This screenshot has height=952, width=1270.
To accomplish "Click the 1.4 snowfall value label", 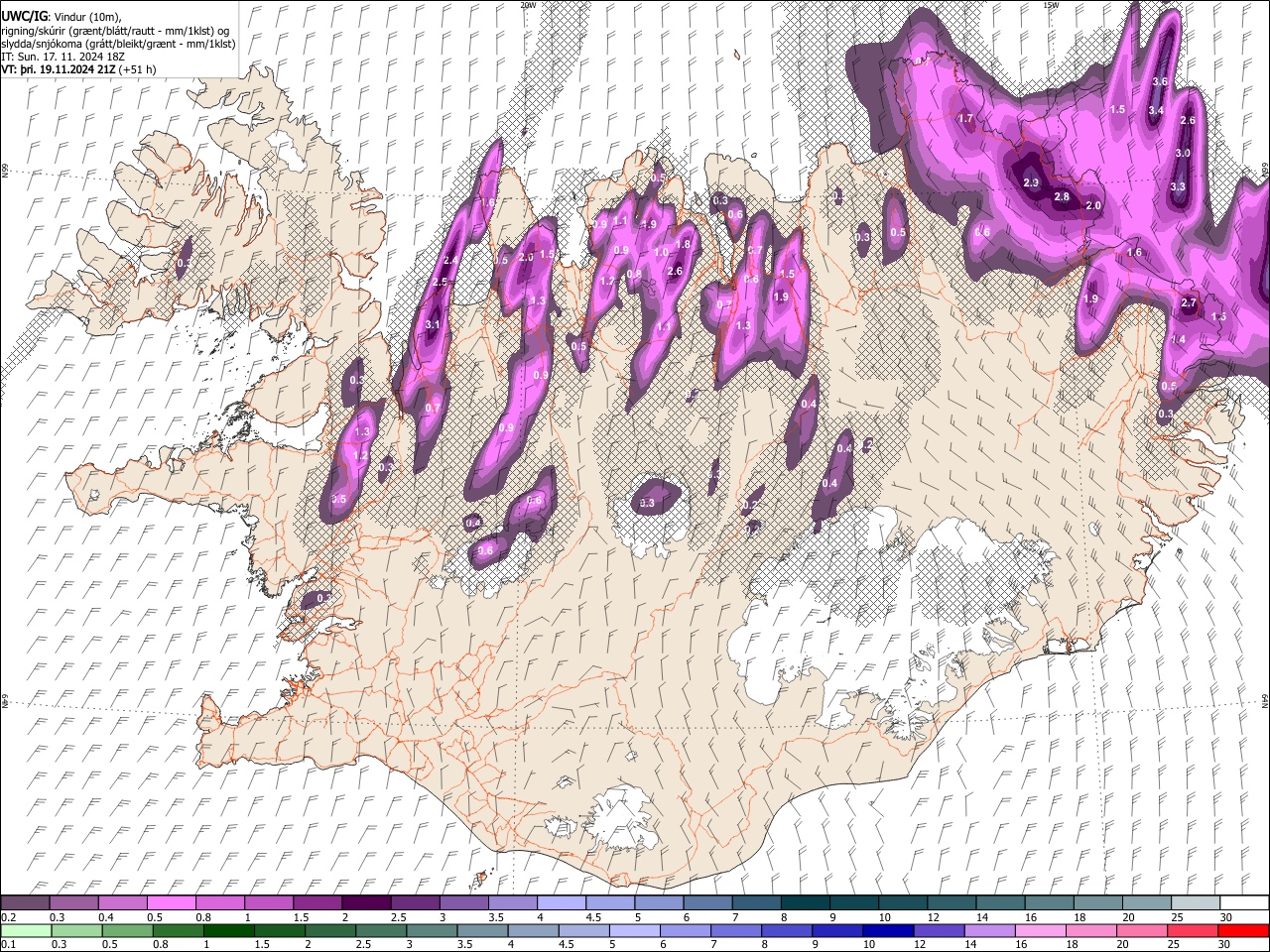I will point(1179,339).
